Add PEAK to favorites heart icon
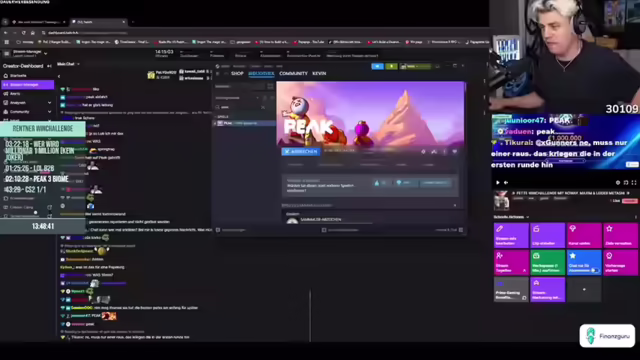 point(454,151)
